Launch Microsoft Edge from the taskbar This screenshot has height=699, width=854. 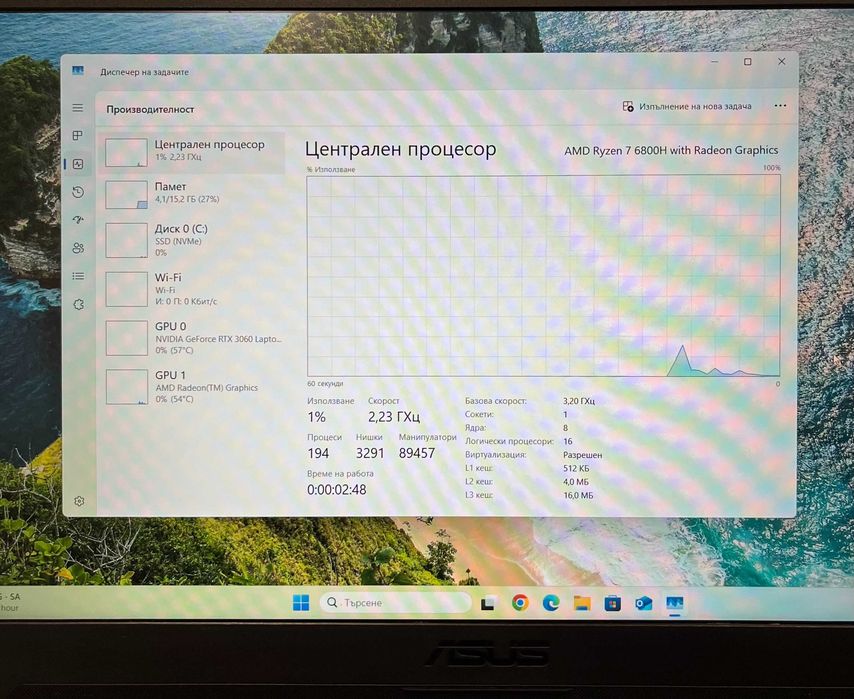(x=551, y=603)
